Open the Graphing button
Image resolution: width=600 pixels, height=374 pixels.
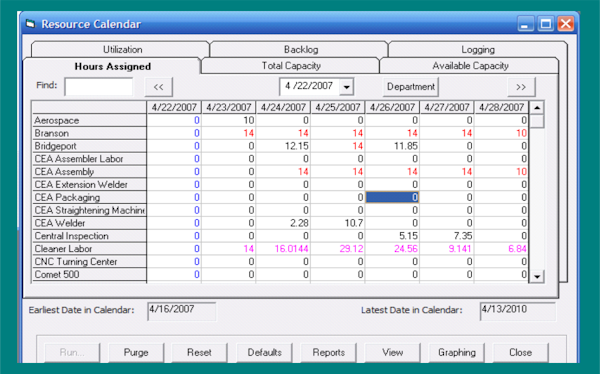[457, 352]
